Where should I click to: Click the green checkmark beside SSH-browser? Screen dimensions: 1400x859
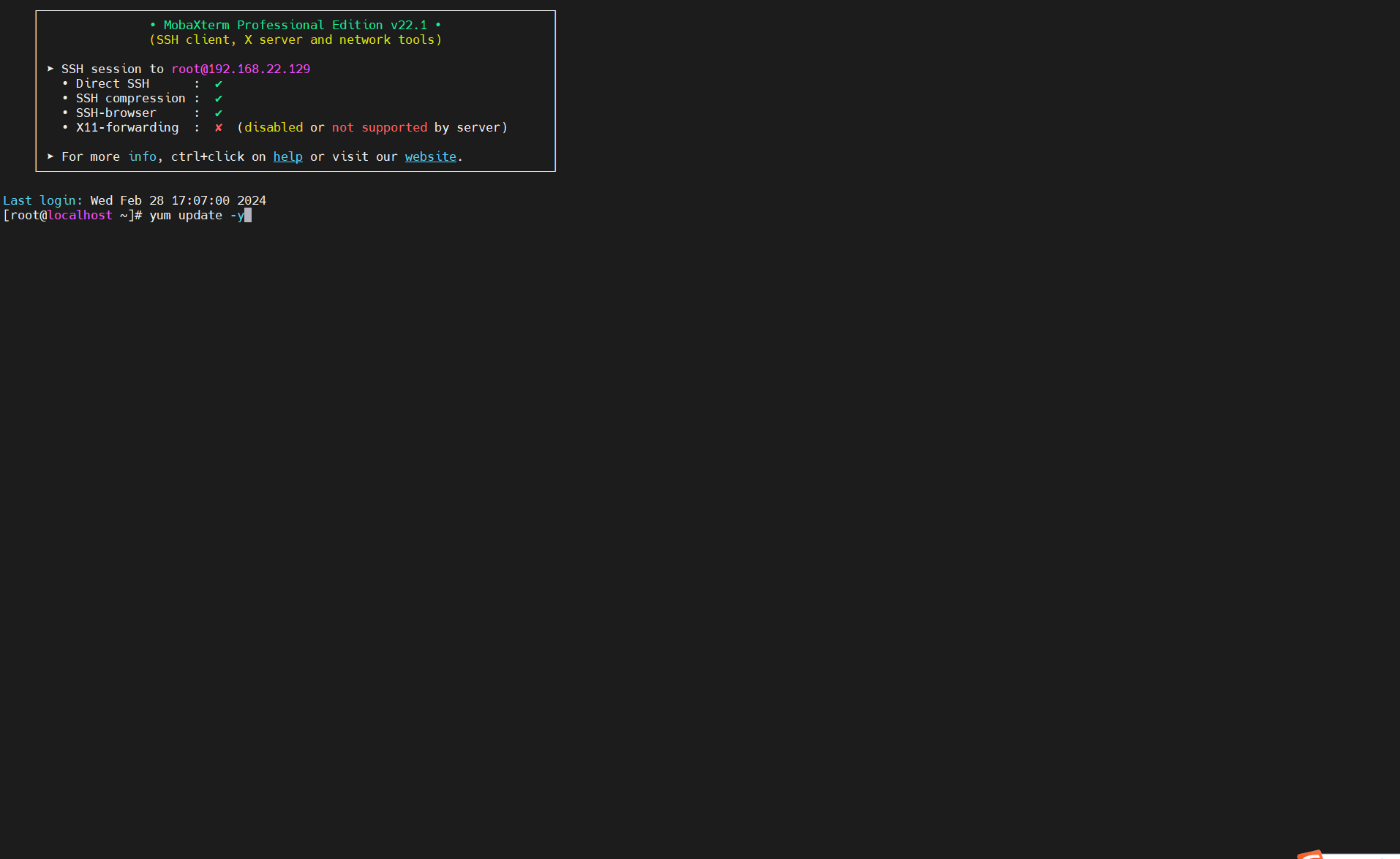coord(219,113)
